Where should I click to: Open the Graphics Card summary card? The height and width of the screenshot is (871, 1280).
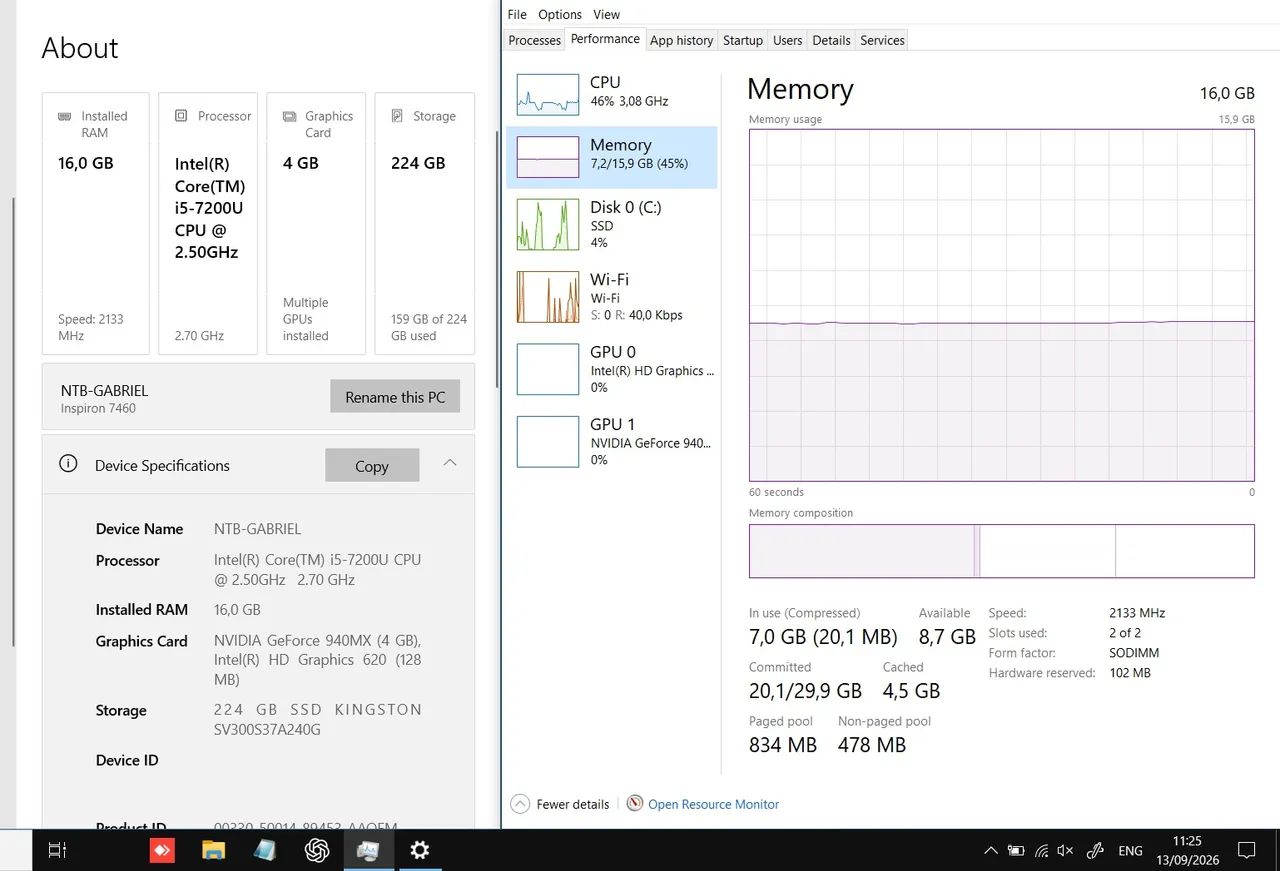click(x=316, y=223)
